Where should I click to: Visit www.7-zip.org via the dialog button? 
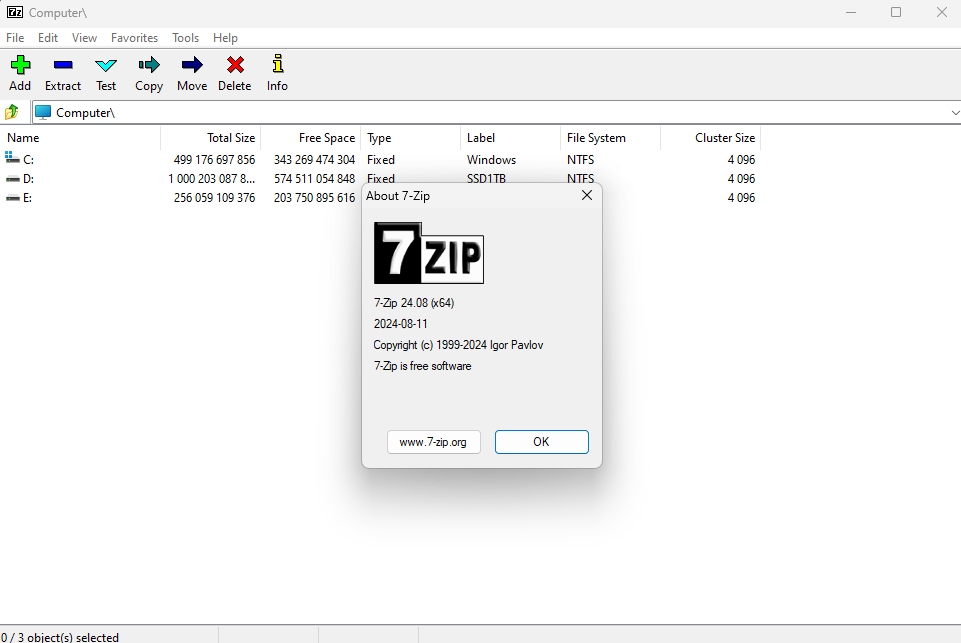[x=433, y=441]
